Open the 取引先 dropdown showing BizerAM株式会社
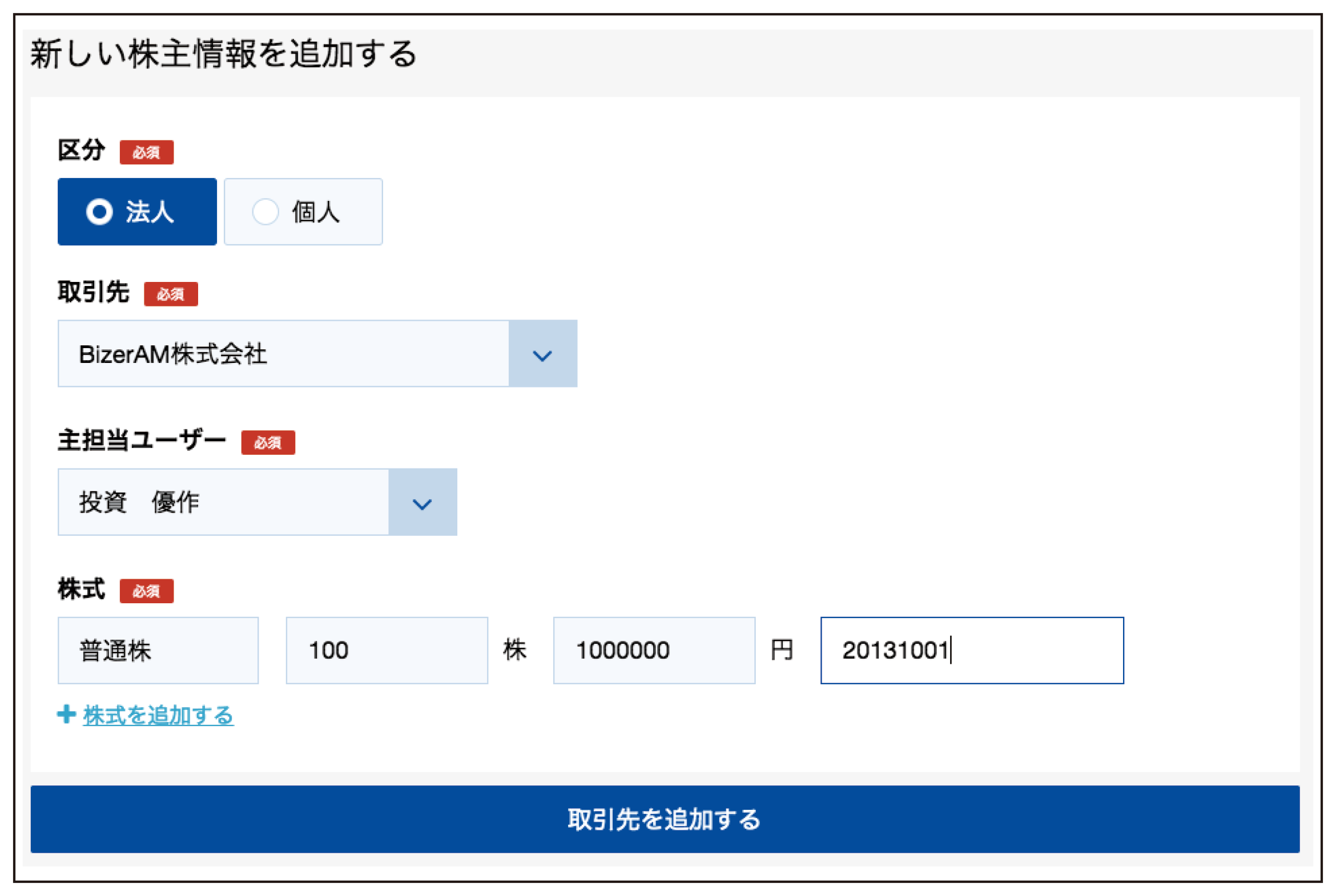Viewport: 1336px width, 896px height. (x=317, y=354)
